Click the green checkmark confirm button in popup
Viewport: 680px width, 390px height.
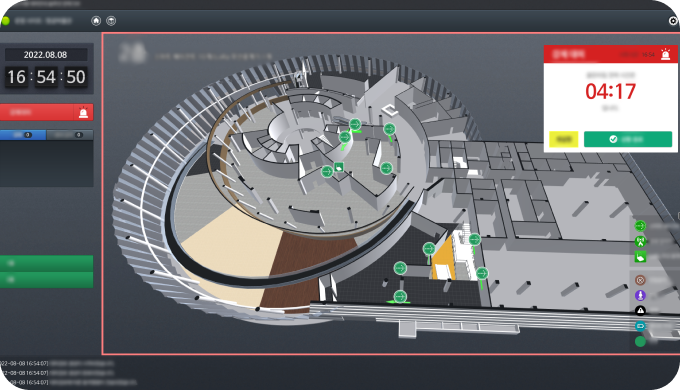(x=628, y=139)
